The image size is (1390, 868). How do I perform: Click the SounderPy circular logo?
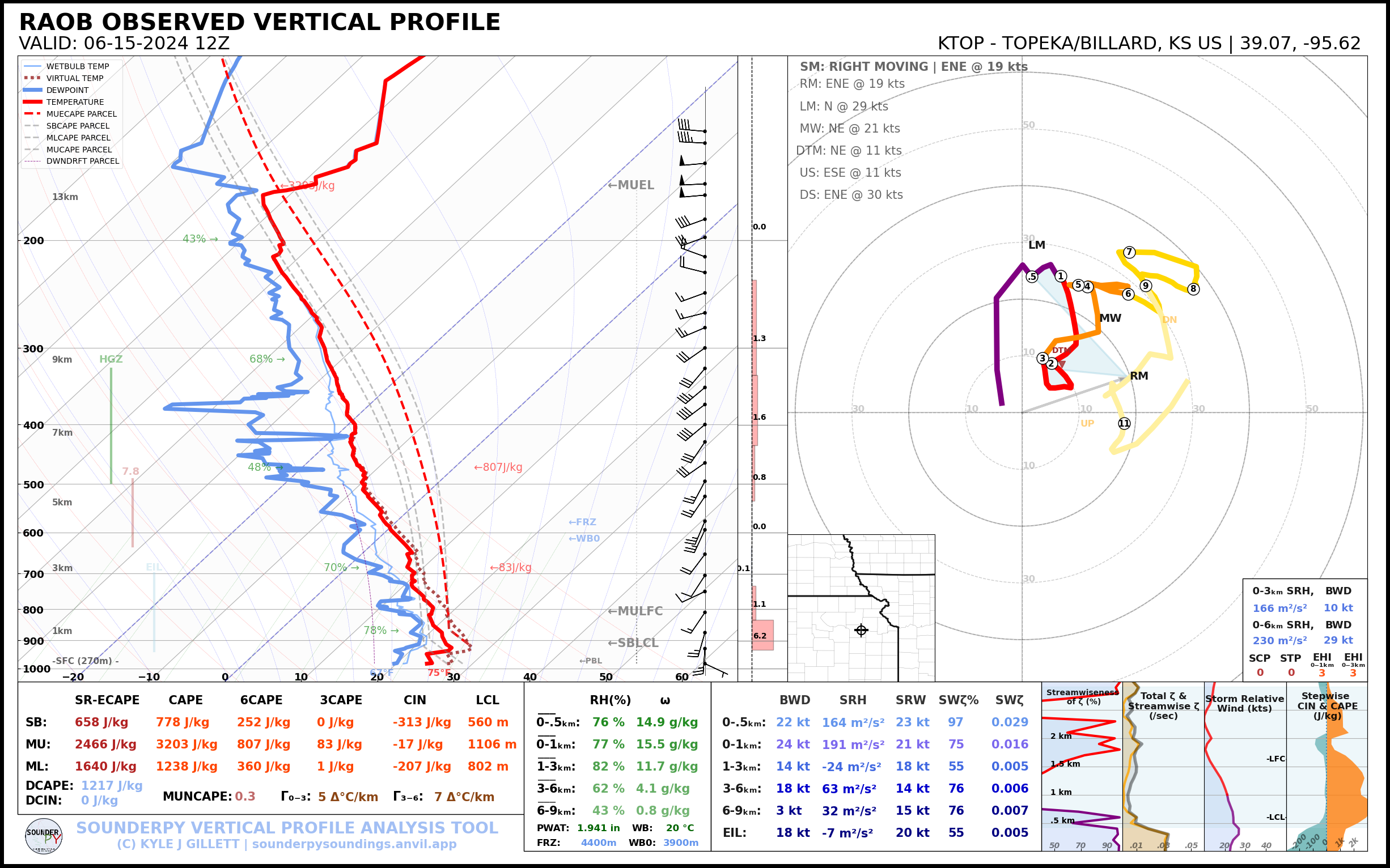(44, 836)
